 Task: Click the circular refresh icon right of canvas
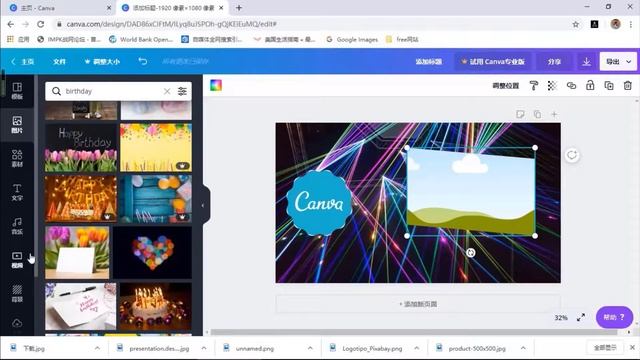tap(572, 155)
